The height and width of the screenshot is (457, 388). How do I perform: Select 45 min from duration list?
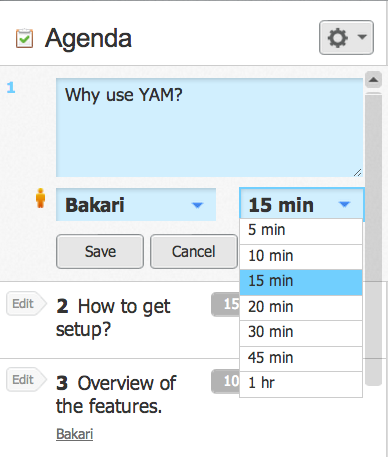click(301, 359)
